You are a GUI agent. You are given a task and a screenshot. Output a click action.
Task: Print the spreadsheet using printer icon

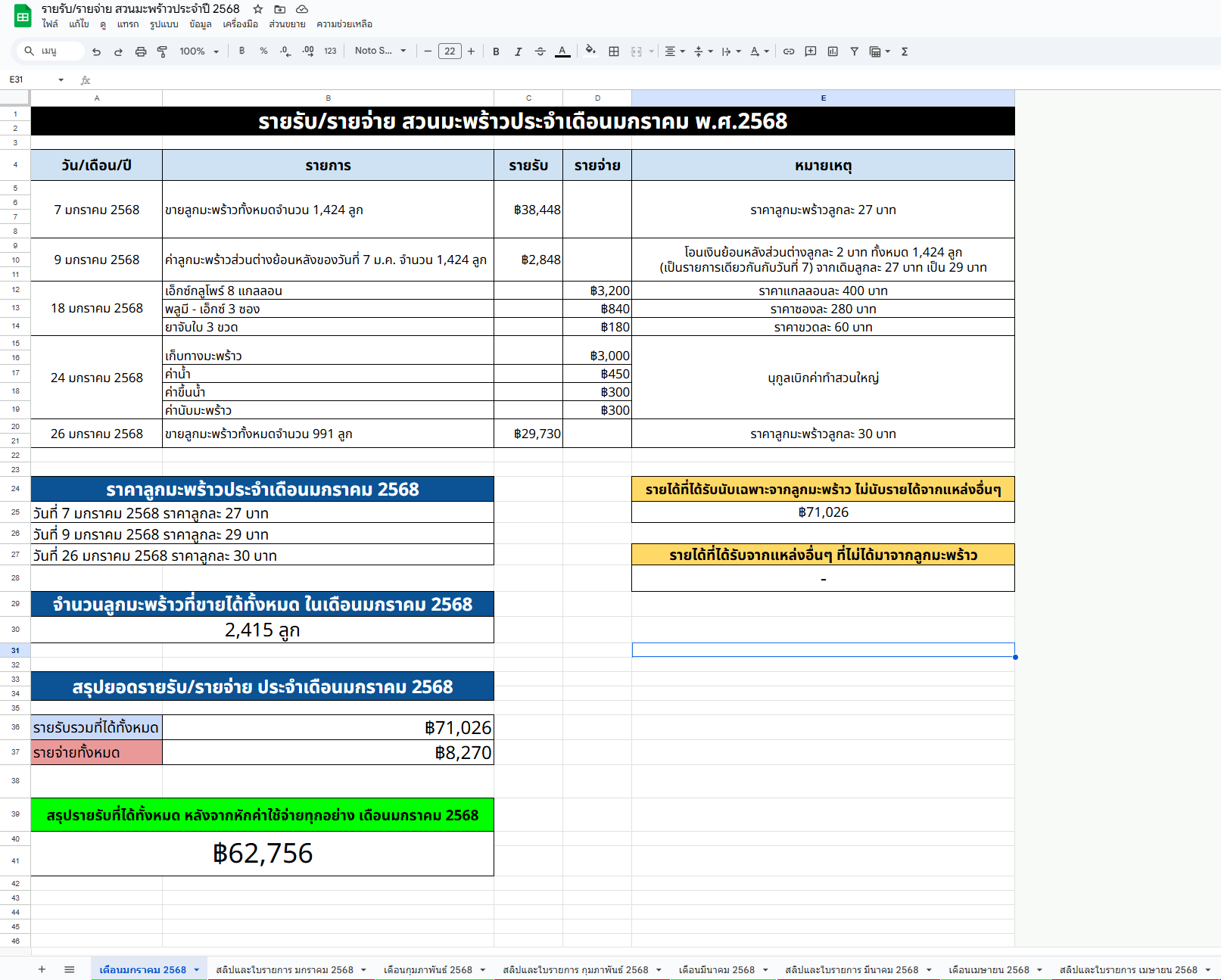140,51
